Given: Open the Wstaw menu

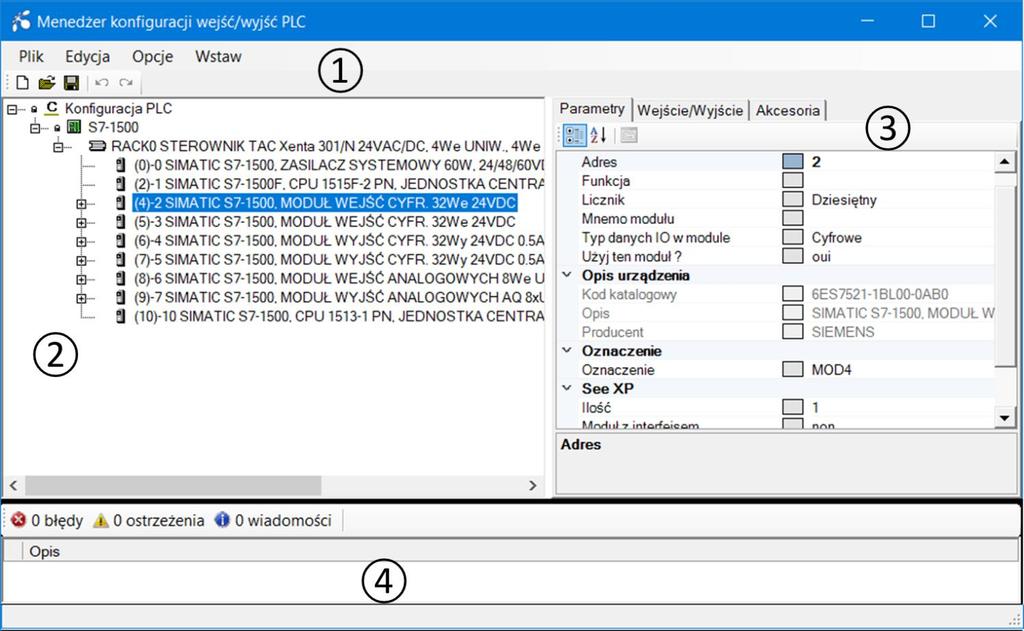Looking at the screenshot, I should pos(218,56).
